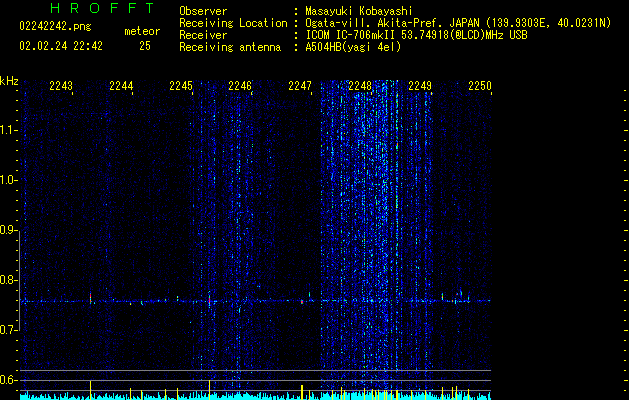Click the 2248 time axis label
Image resolution: width=629 pixels, height=400 pixels.
pos(360,86)
